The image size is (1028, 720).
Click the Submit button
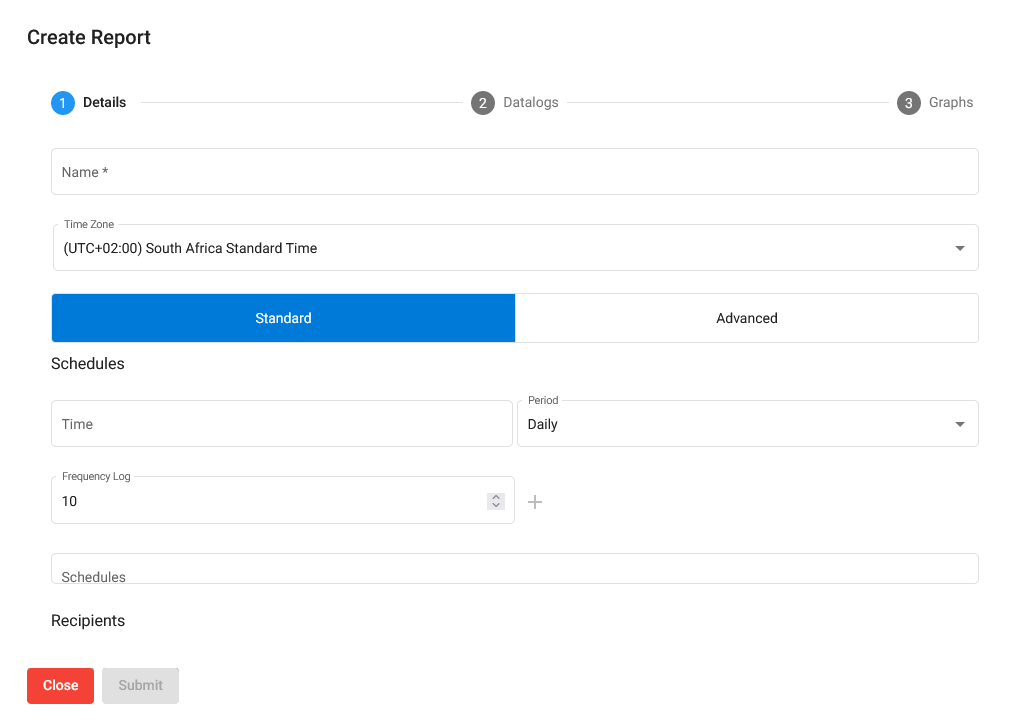140,685
